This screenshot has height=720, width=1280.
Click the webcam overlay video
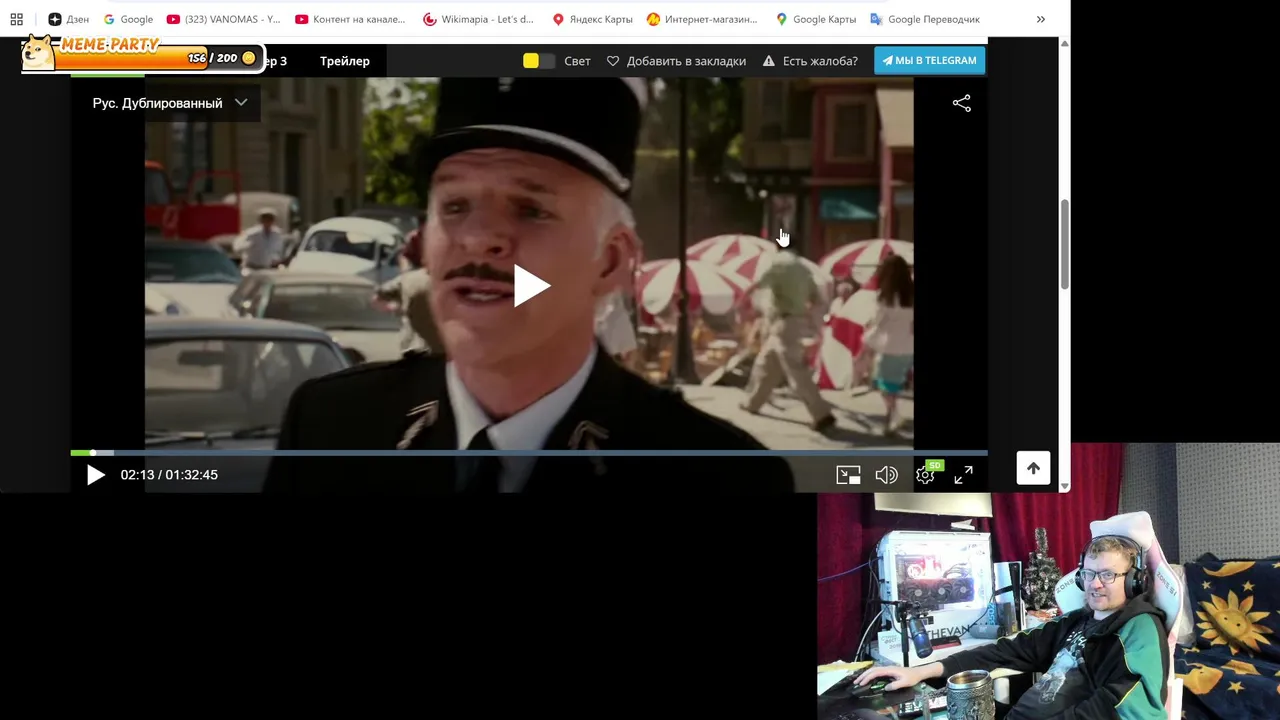point(1048,582)
